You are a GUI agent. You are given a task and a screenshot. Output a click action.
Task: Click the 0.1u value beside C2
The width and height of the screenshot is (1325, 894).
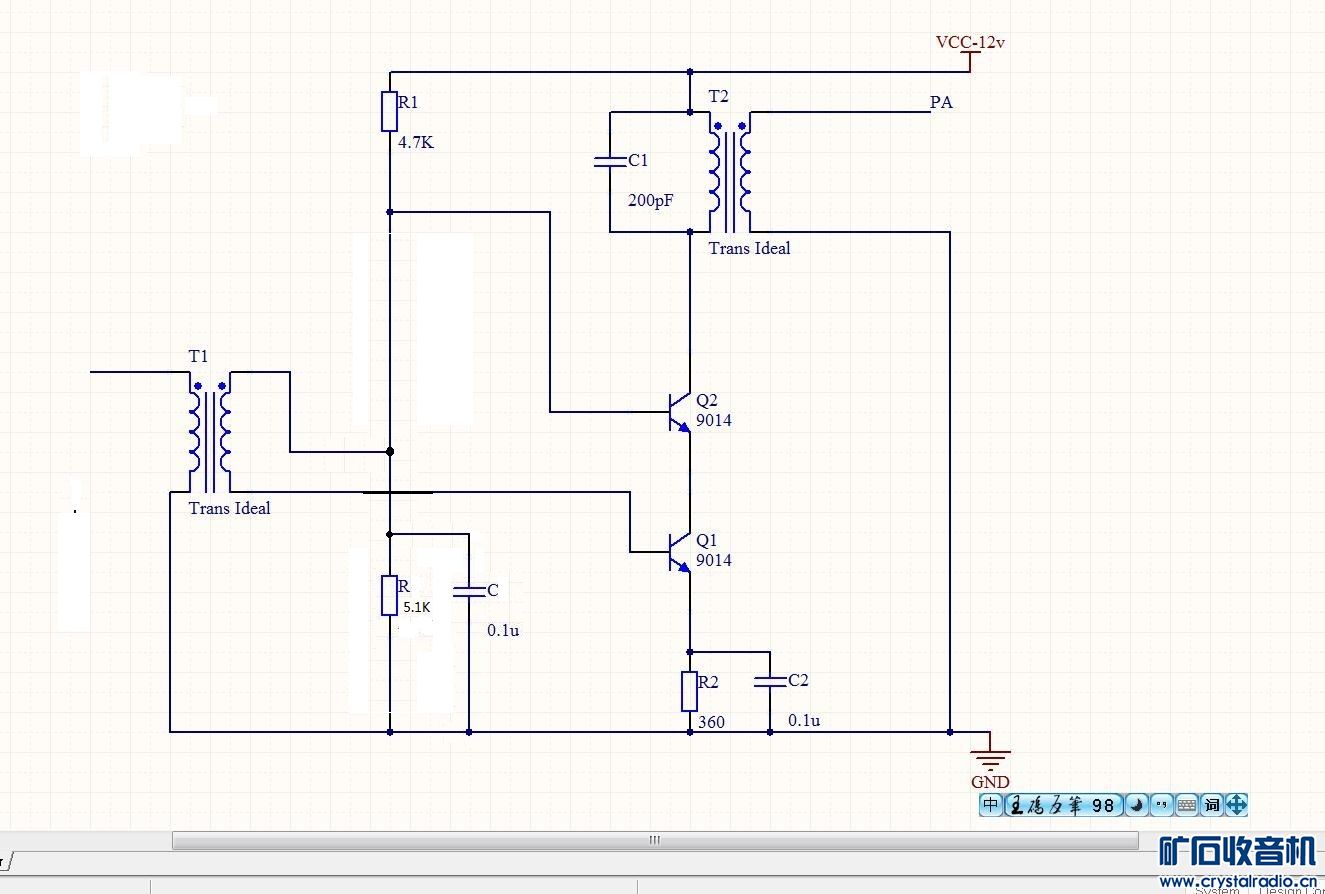[804, 720]
